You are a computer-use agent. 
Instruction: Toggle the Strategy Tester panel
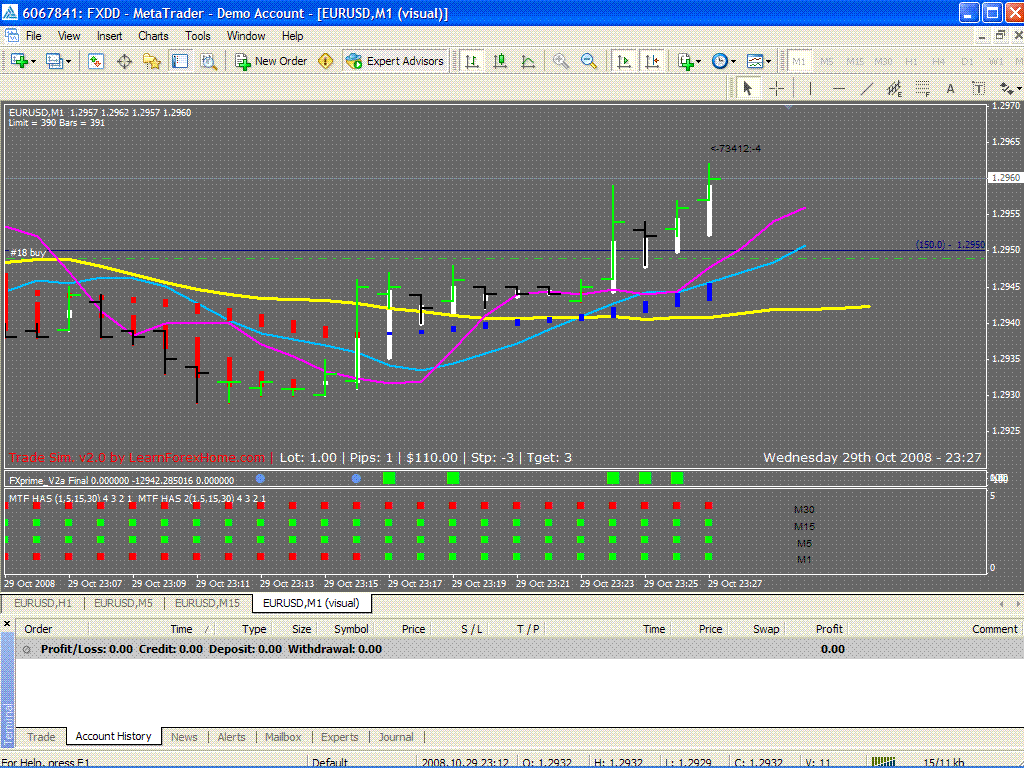[208, 61]
